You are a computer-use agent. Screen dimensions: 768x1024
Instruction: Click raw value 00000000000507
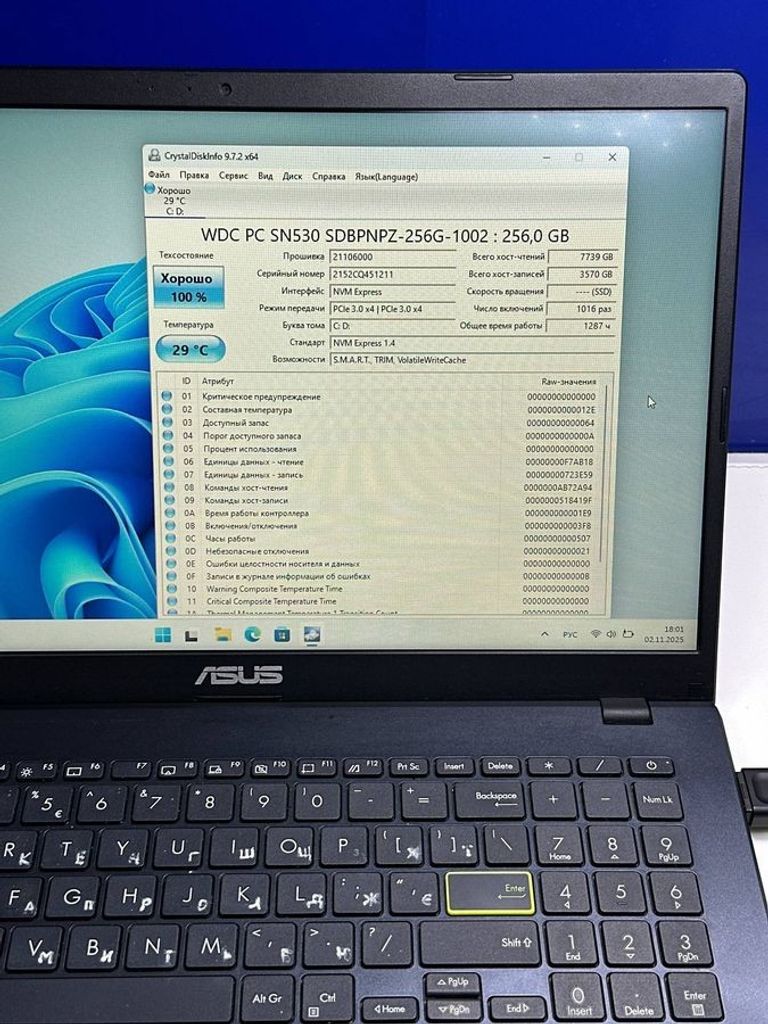(557, 538)
